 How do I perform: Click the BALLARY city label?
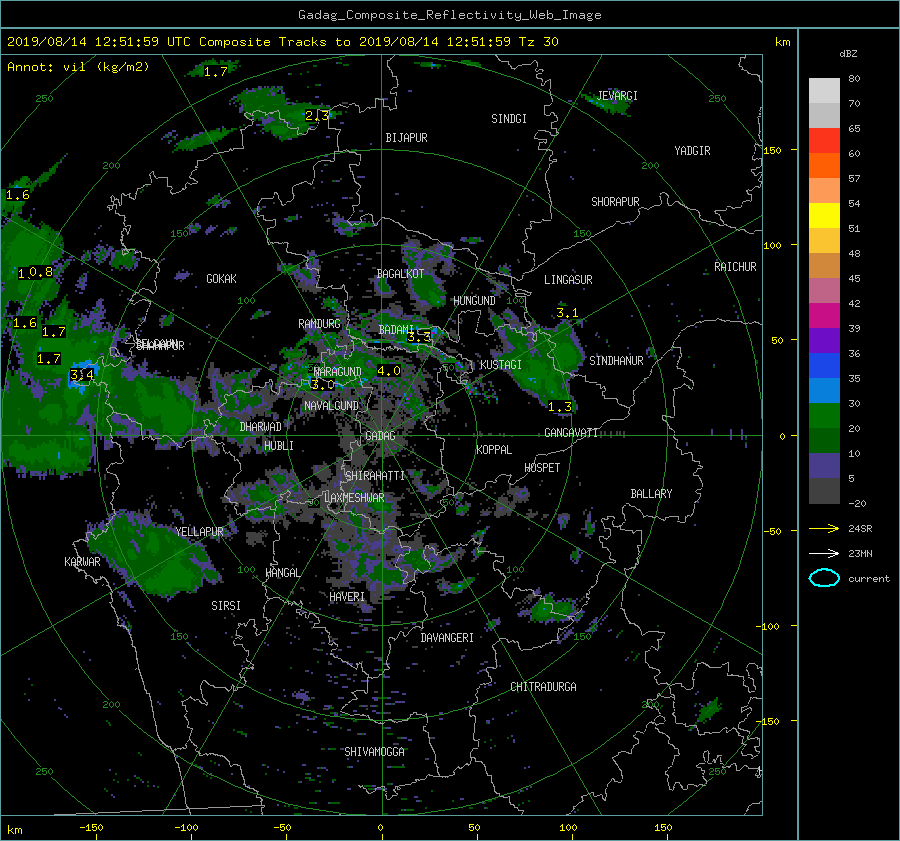(651, 494)
